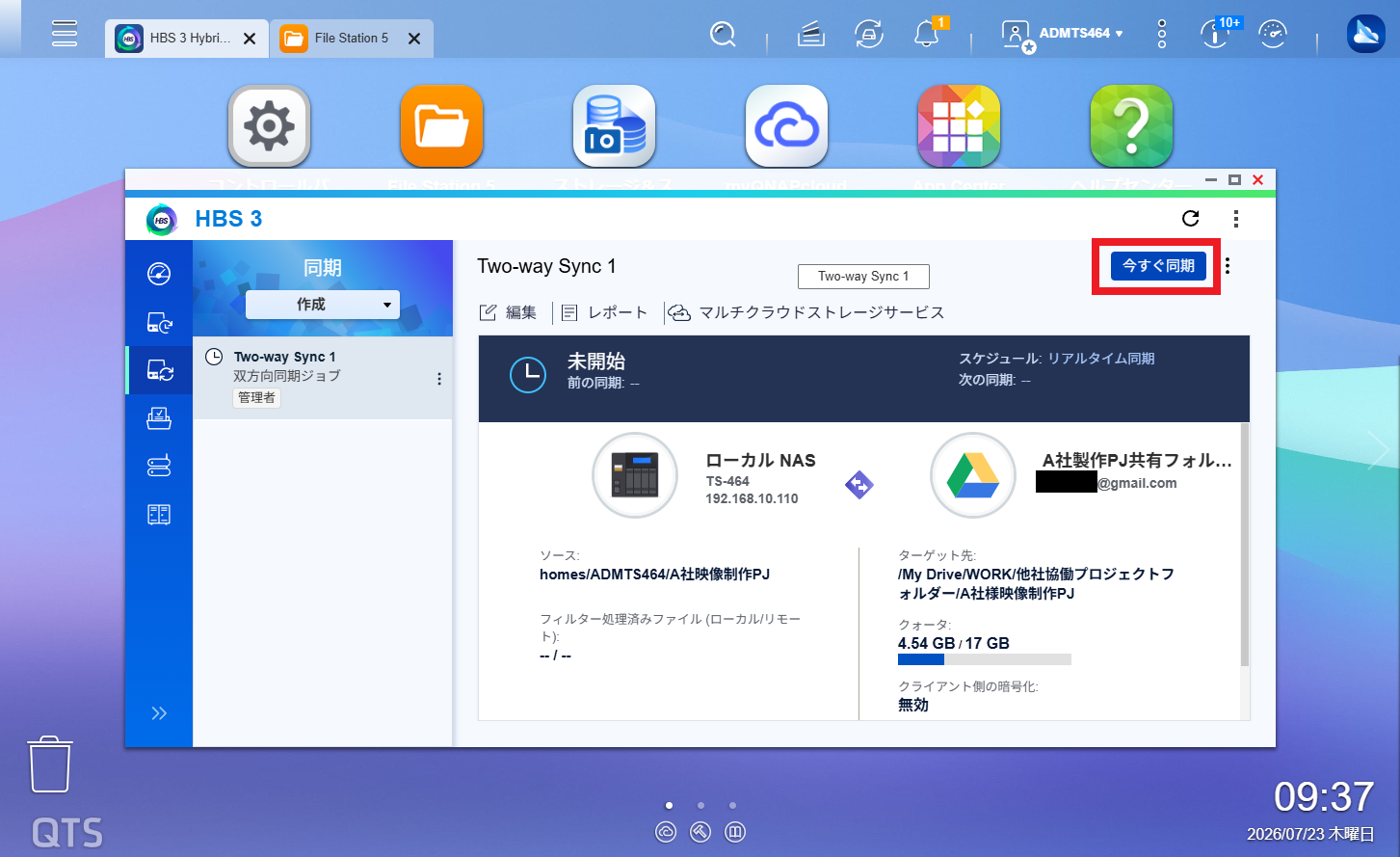Refresh the HBS 3 window
The width and height of the screenshot is (1400, 857).
(x=1191, y=219)
